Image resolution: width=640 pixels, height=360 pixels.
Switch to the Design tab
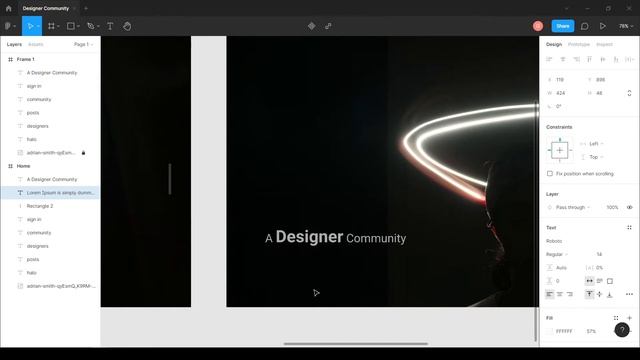[x=554, y=44]
